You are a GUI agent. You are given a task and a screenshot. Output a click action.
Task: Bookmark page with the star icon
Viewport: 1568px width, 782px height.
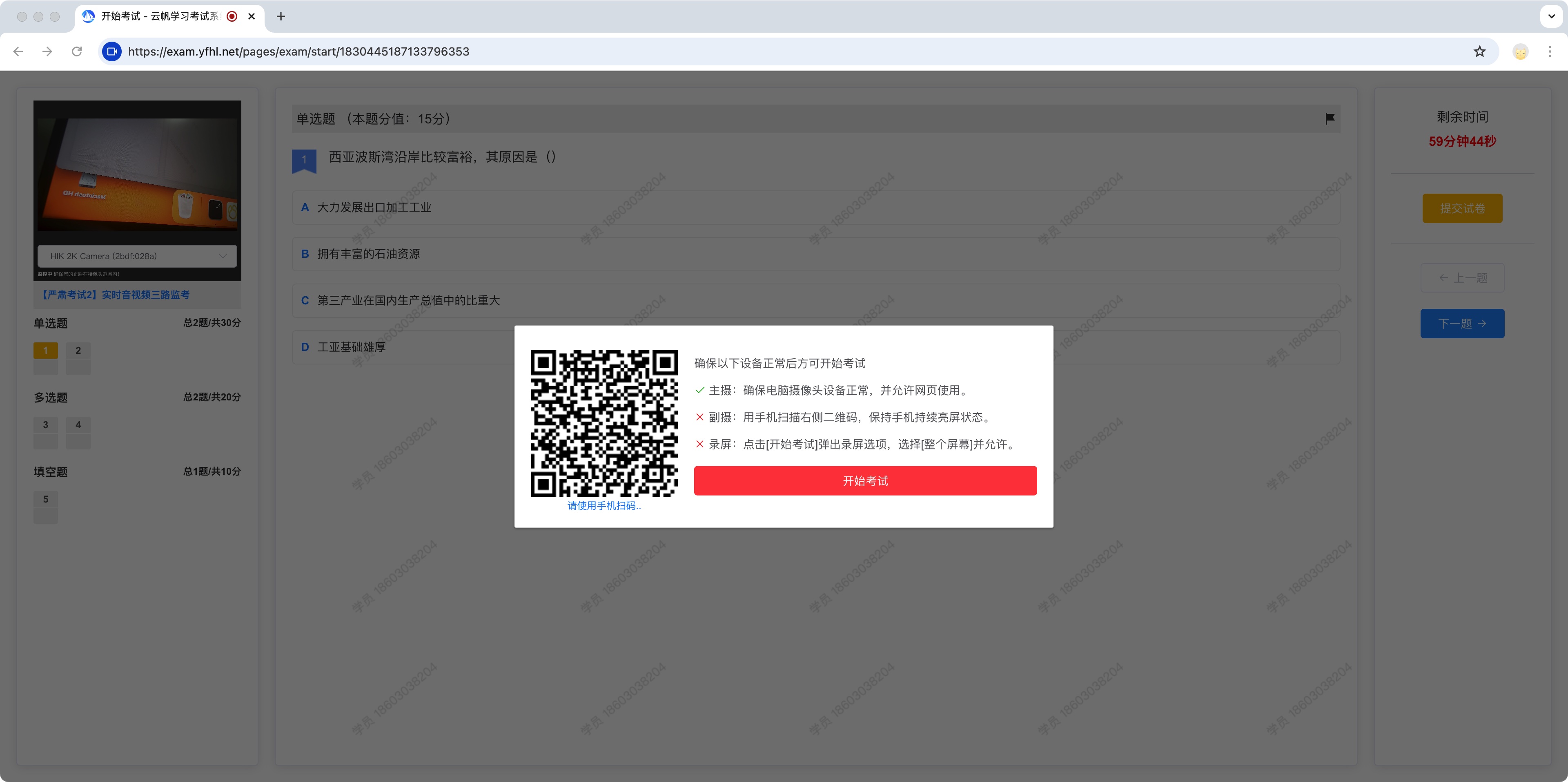click(x=1479, y=52)
